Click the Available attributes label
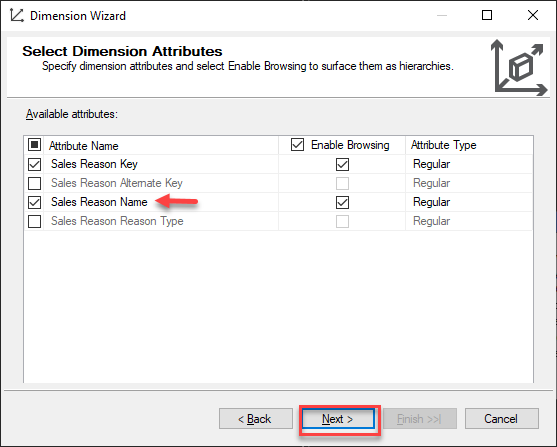The image size is (557, 447). (71, 114)
